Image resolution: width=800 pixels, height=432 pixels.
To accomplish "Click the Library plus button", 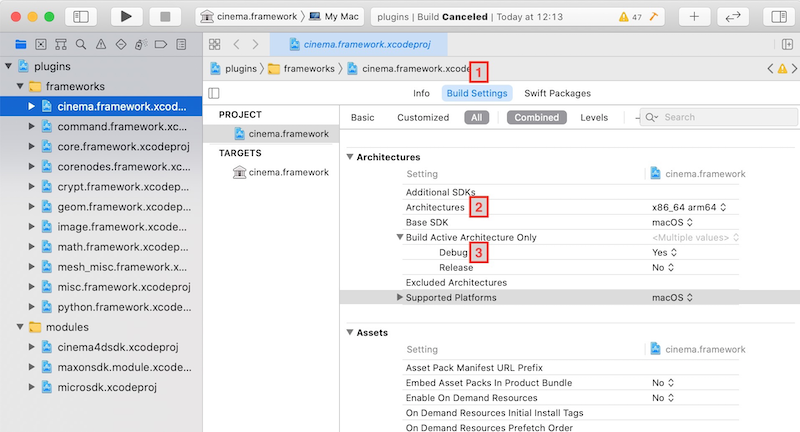I will [x=695, y=17].
